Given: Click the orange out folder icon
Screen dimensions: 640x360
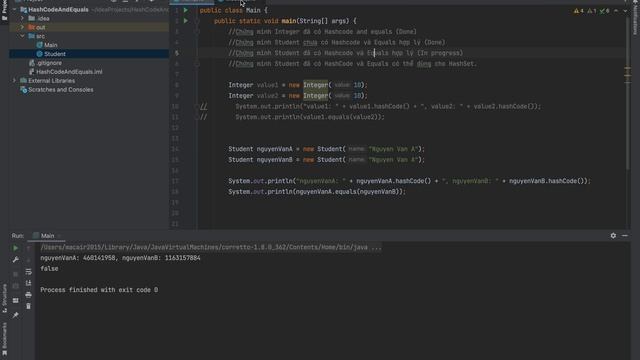Looking at the screenshot, I should click(x=32, y=27).
